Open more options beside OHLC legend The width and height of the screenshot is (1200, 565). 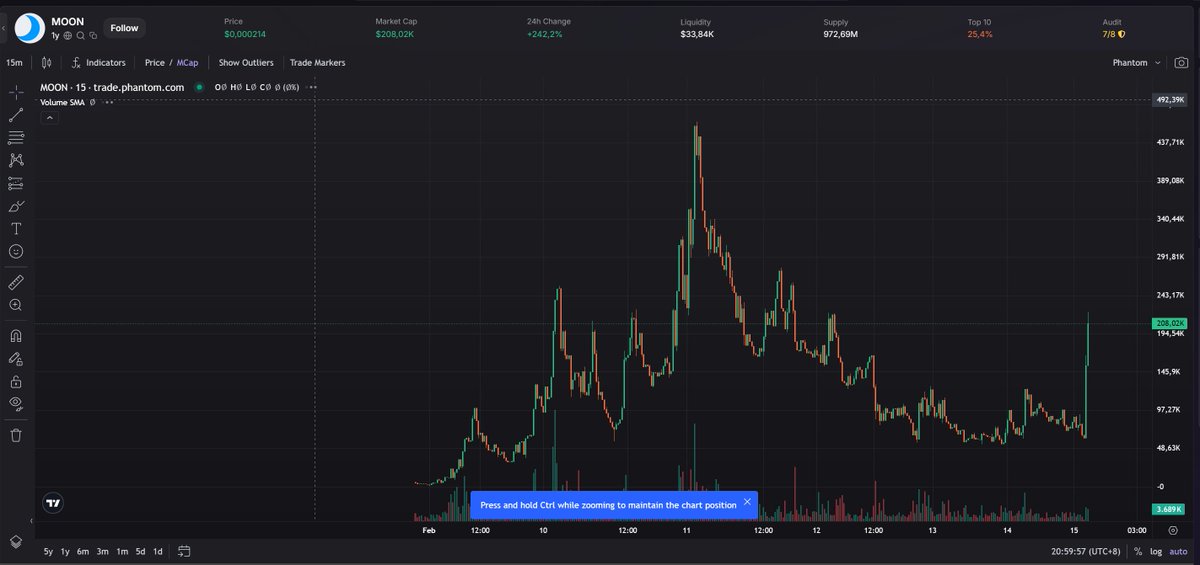313,87
